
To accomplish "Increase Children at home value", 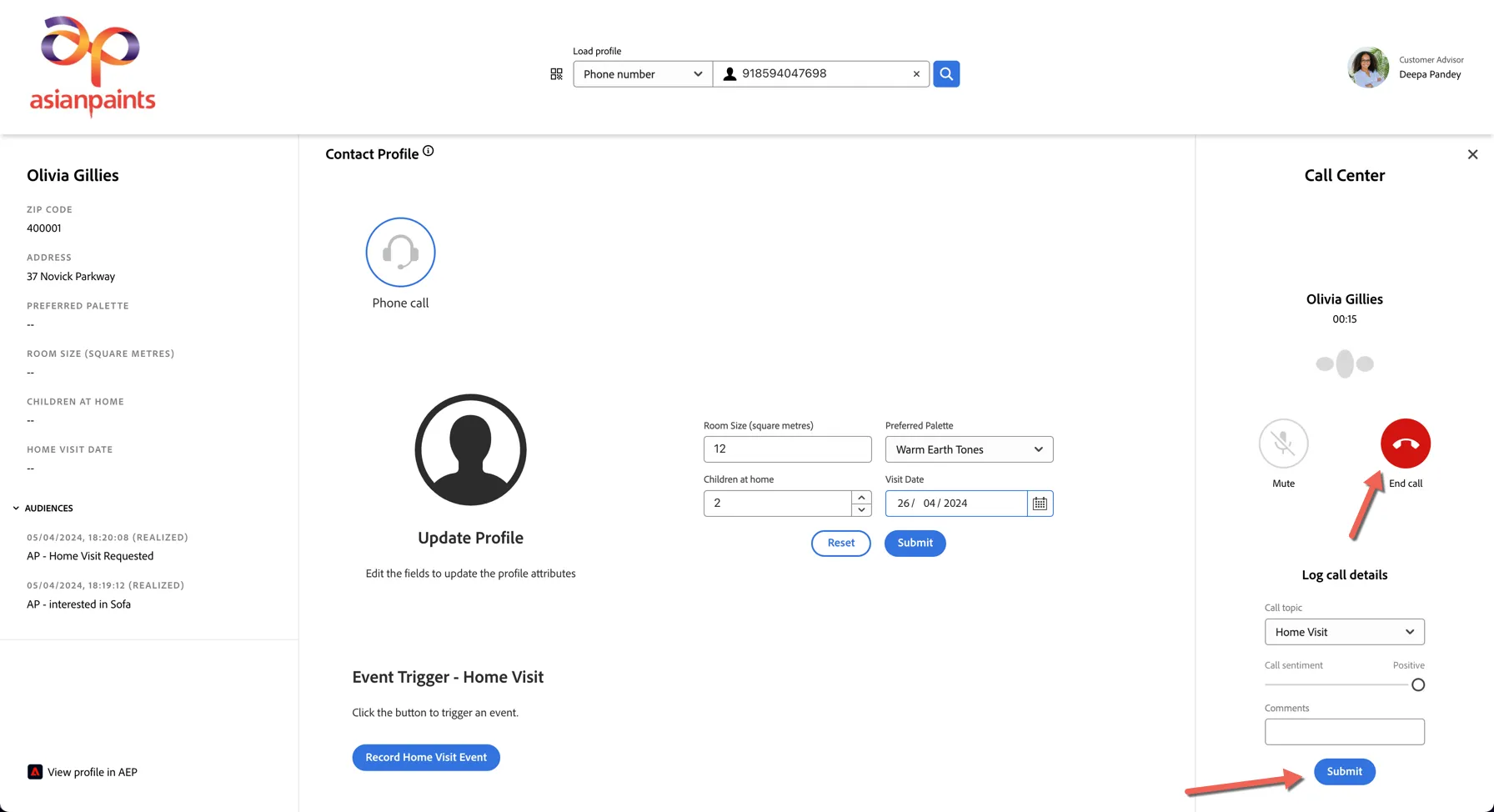I will pyautogui.click(x=861, y=498).
